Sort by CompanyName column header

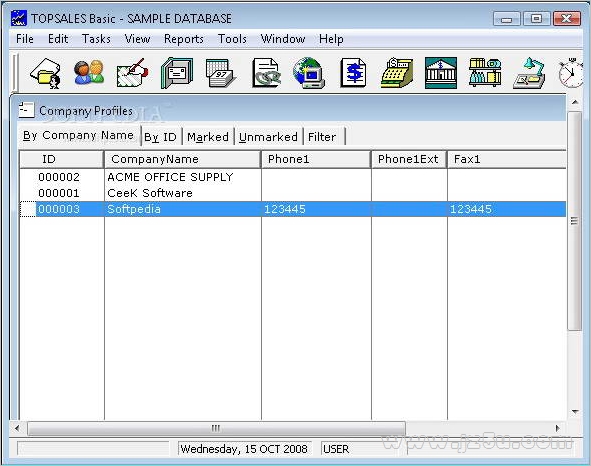[x=182, y=159]
